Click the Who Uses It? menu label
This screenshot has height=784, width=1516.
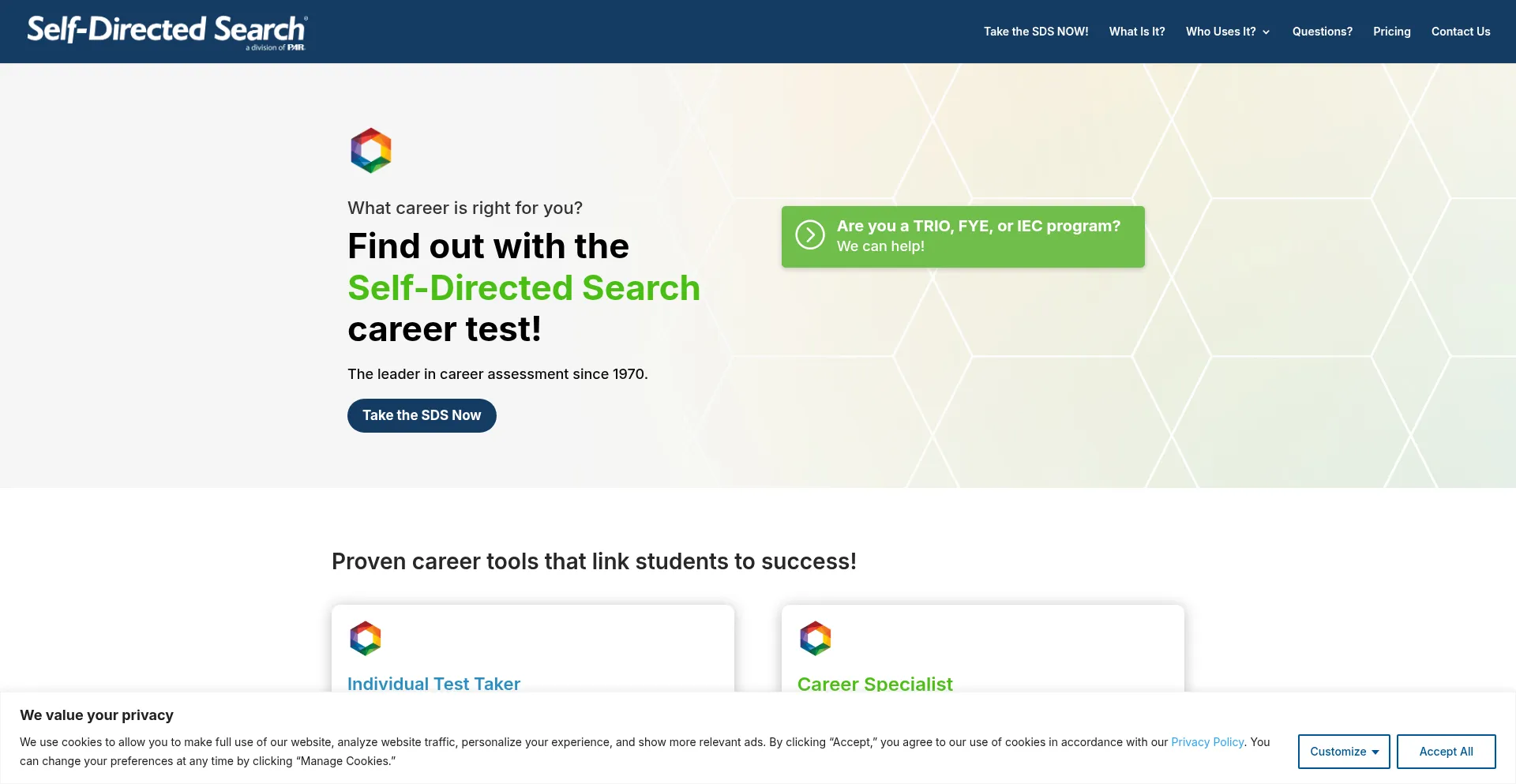[1221, 32]
